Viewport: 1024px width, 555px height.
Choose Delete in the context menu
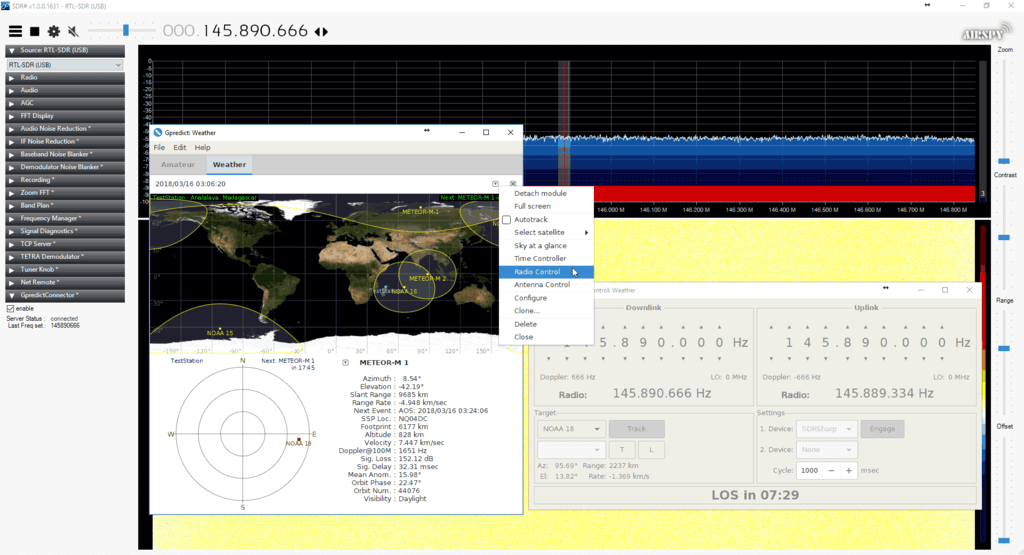click(x=546, y=324)
